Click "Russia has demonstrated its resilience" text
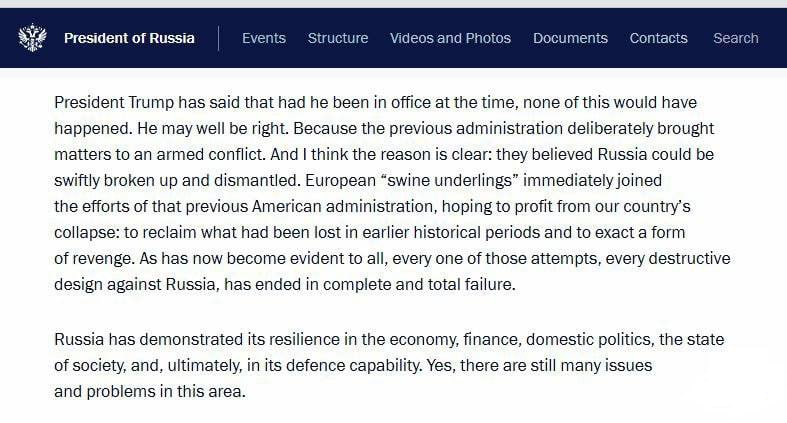Viewport: 787px width, 423px height. click(190, 340)
